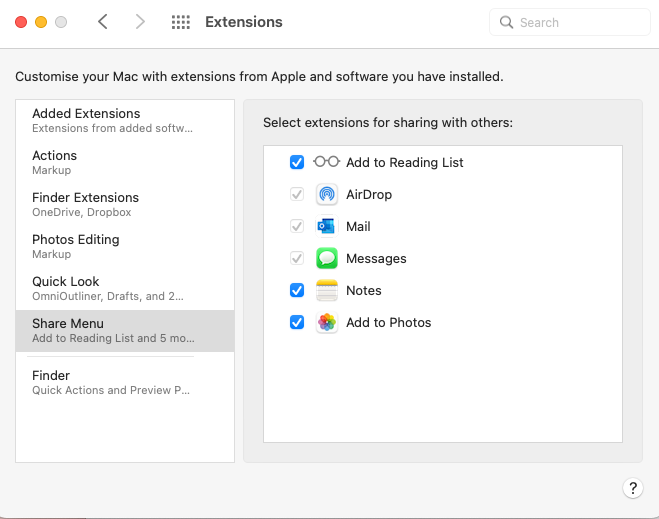Click the AirDrop icon
This screenshot has width=659, height=519.
327,194
